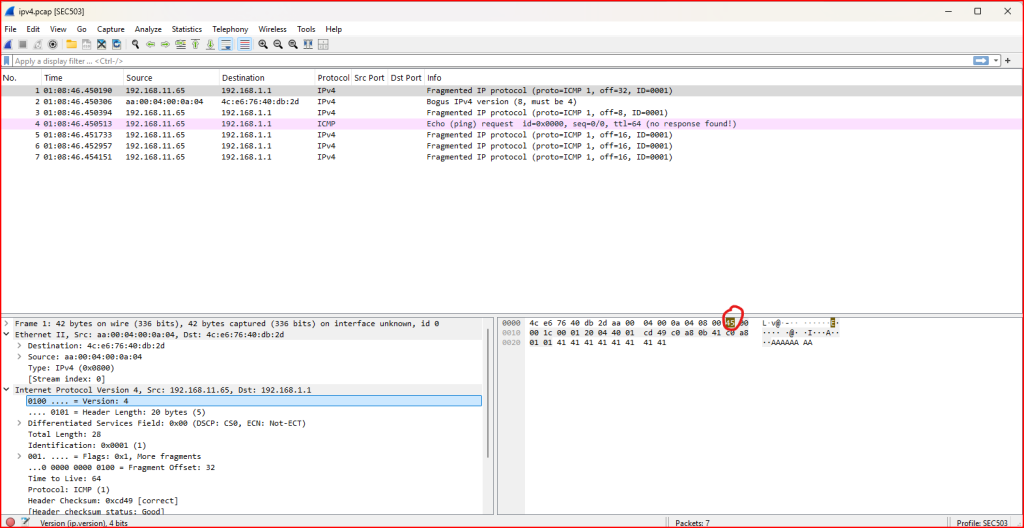Zoom out main window text
1024x528 pixels.
(278, 44)
